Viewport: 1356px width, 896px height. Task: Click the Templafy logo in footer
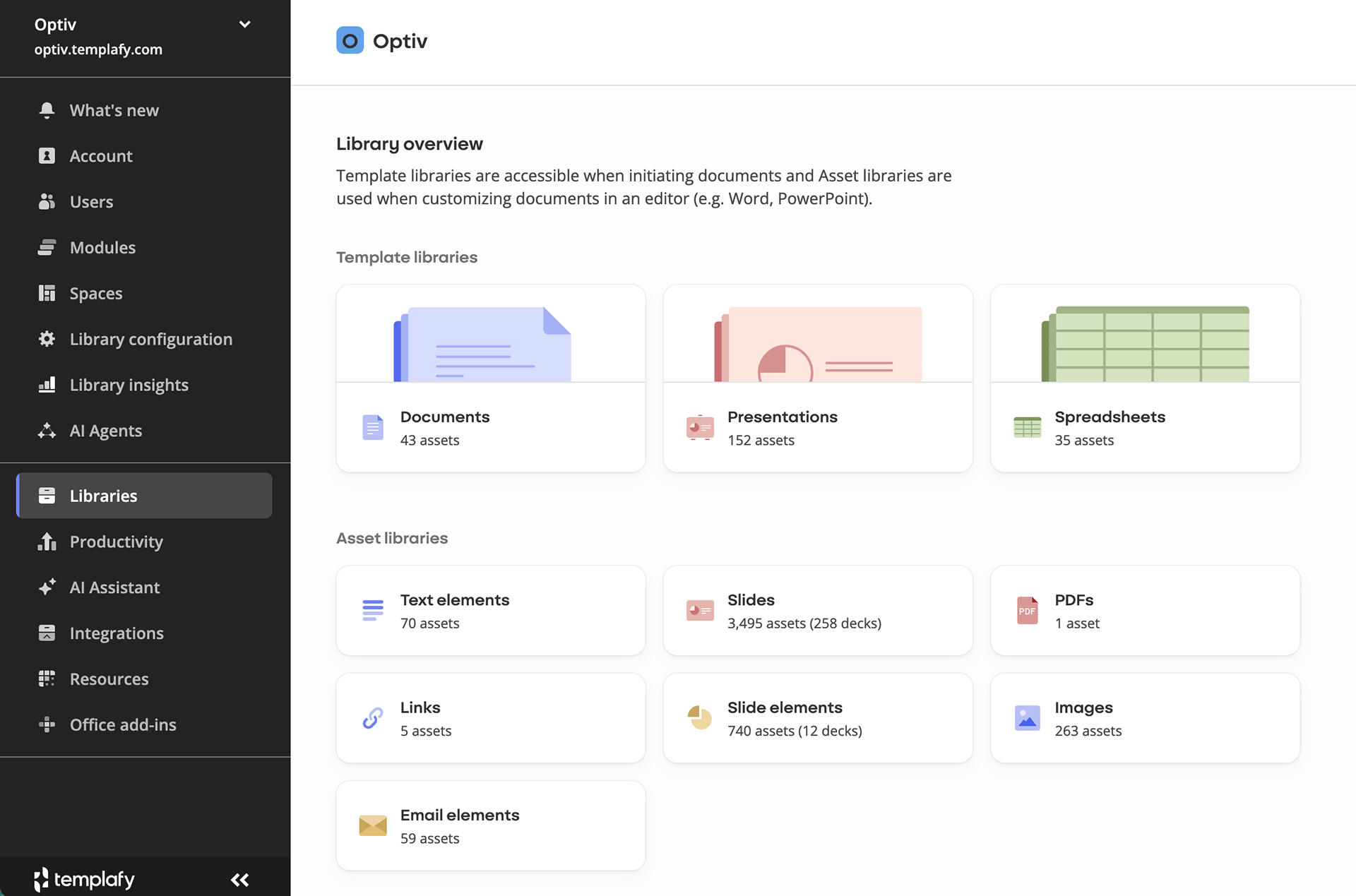coord(84,880)
